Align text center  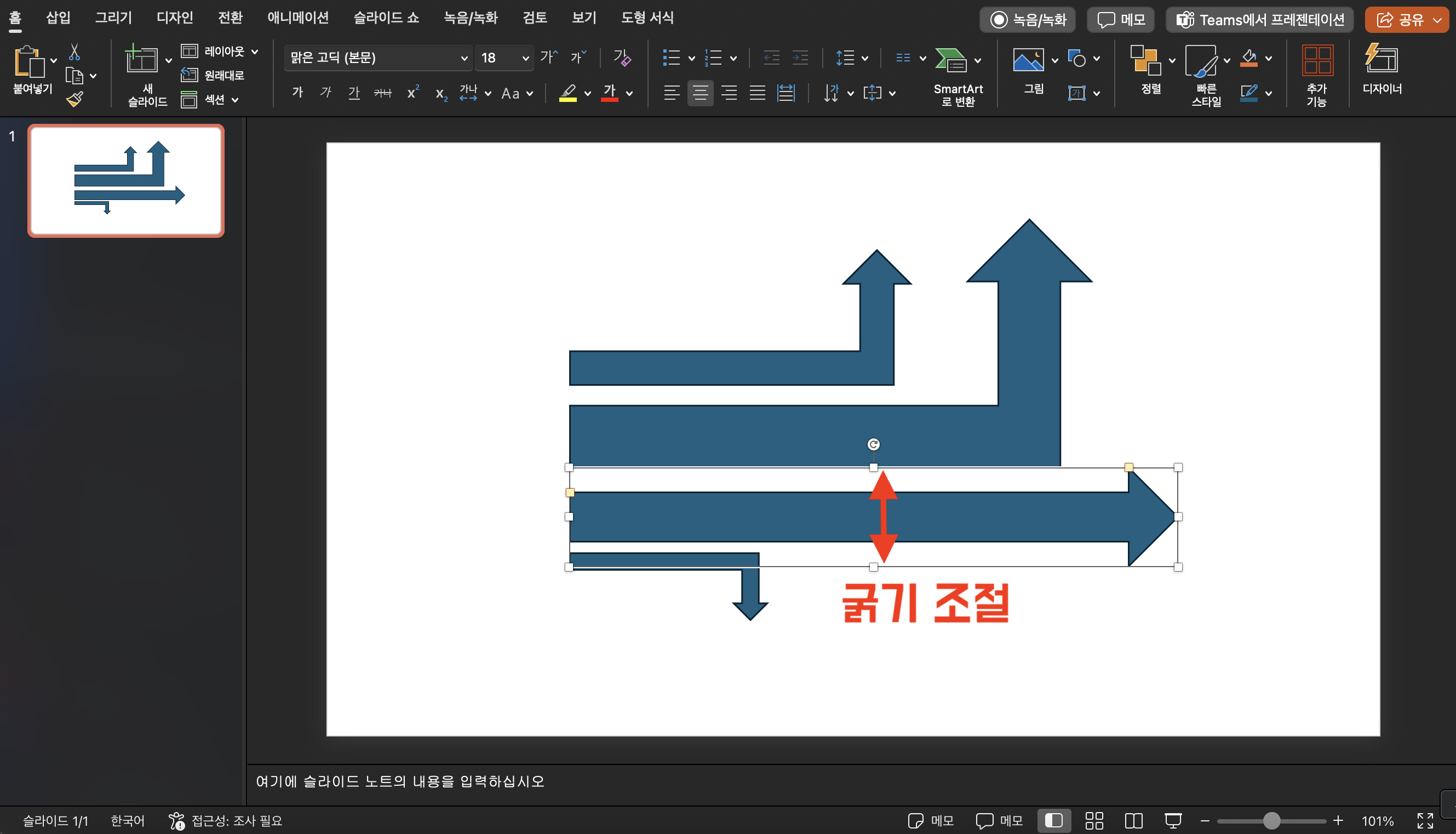700,92
